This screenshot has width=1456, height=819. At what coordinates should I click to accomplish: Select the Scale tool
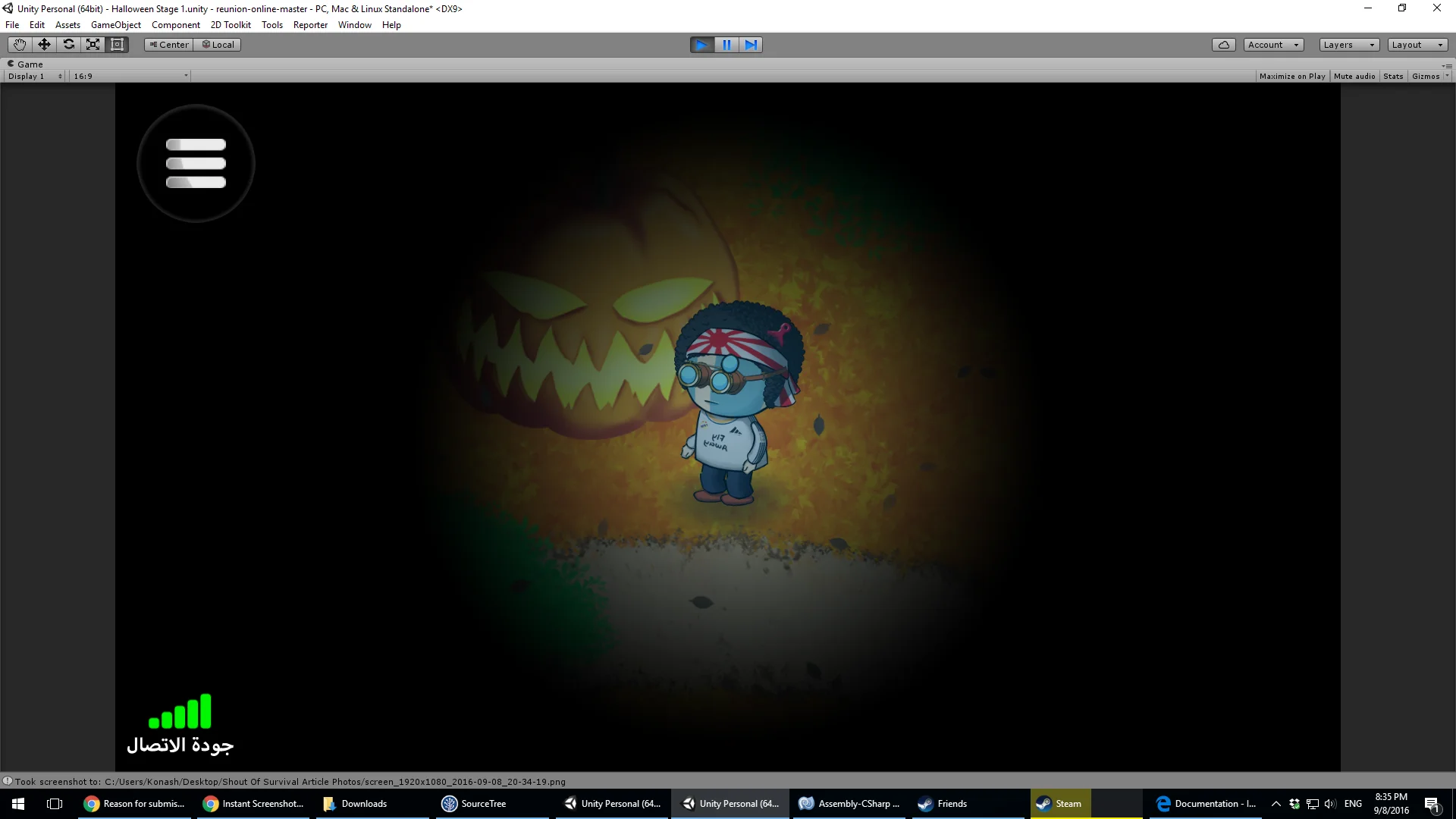click(x=93, y=45)
